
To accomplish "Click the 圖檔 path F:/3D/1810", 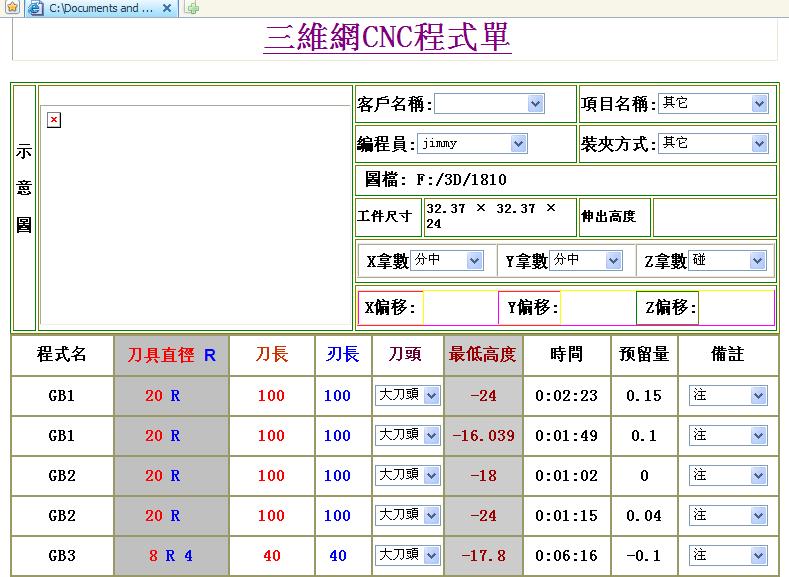I will [x=461, y=180].
